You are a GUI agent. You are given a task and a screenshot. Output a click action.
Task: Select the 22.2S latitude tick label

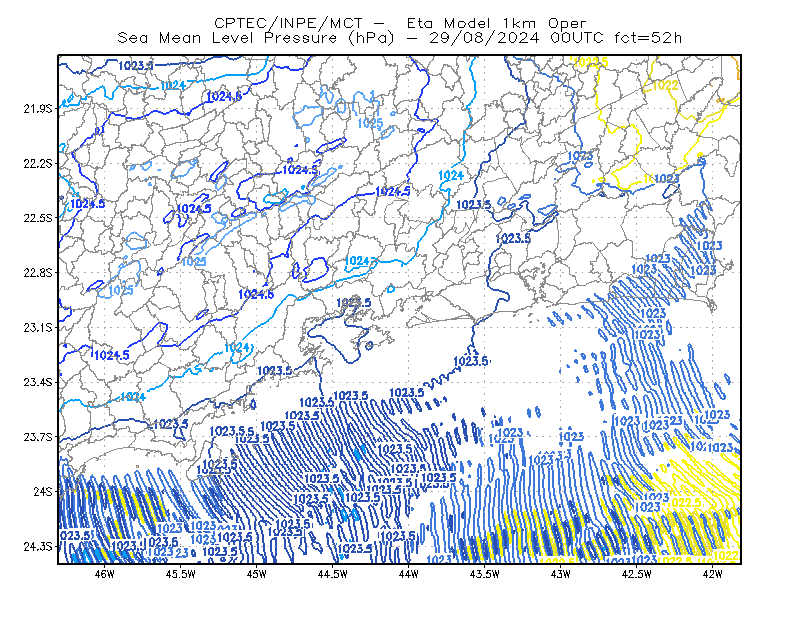tap(38, 163)
